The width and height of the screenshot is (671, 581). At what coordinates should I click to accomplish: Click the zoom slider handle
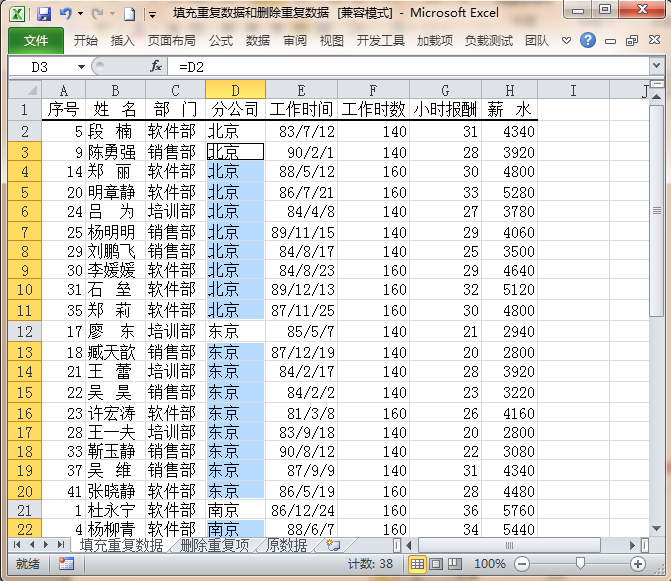point(580,563)
